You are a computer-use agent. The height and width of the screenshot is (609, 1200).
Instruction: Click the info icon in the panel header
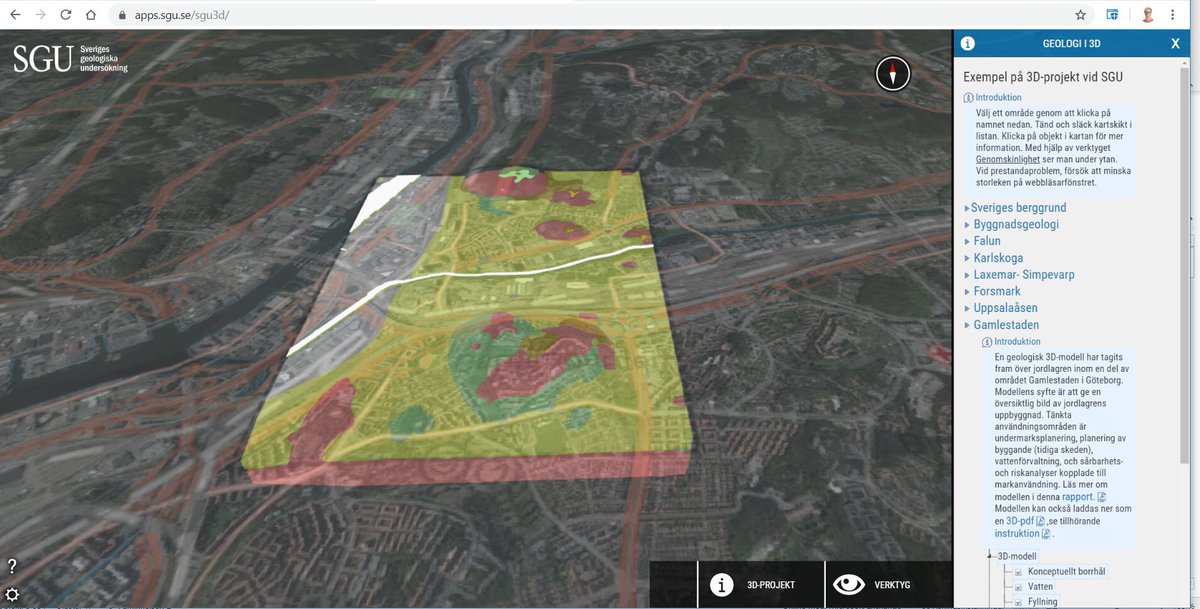(968, 43)
